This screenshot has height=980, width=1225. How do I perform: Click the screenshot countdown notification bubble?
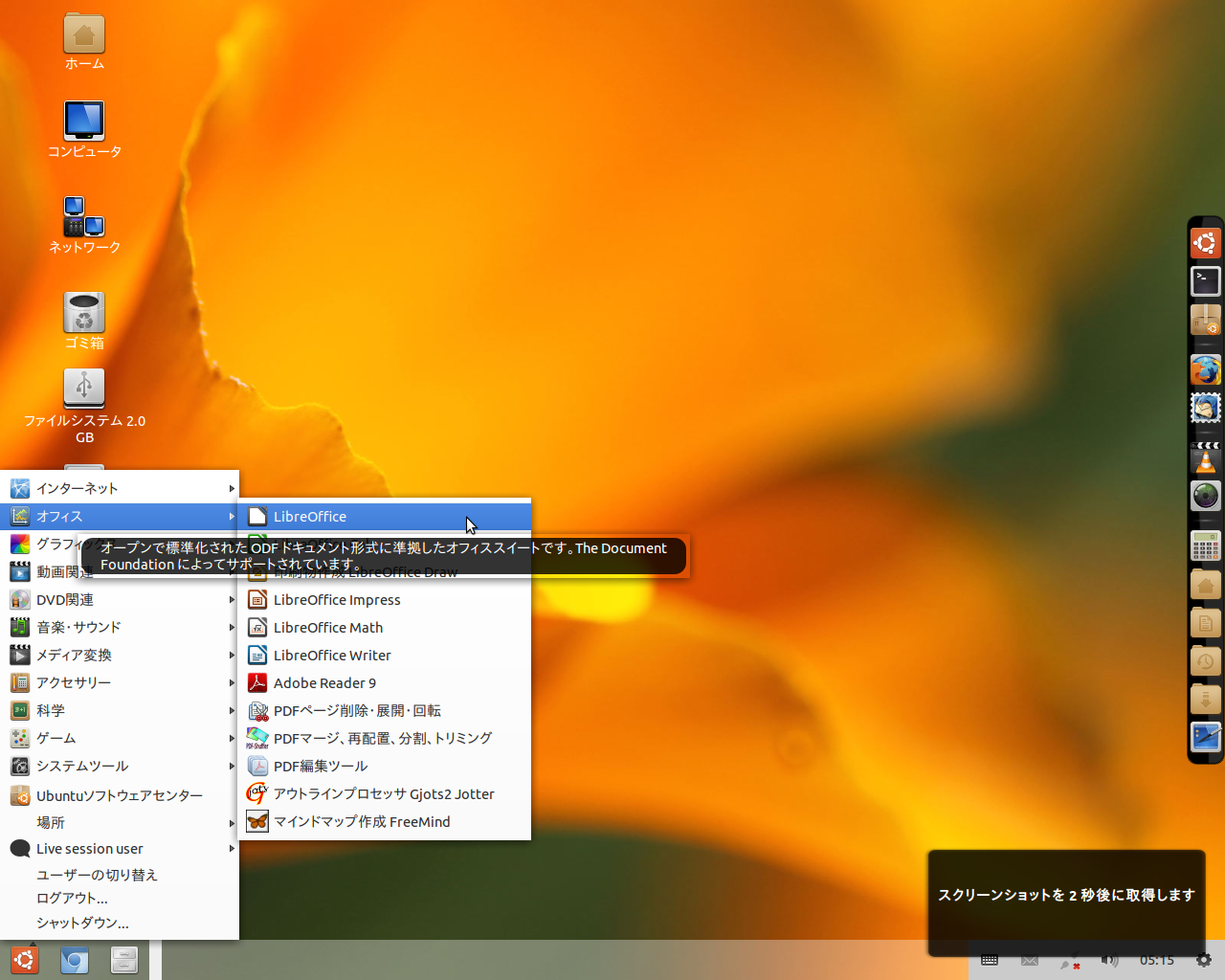click(1066, 902)
